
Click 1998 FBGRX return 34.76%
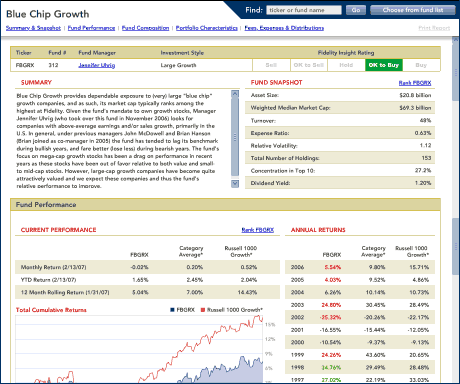331,368
